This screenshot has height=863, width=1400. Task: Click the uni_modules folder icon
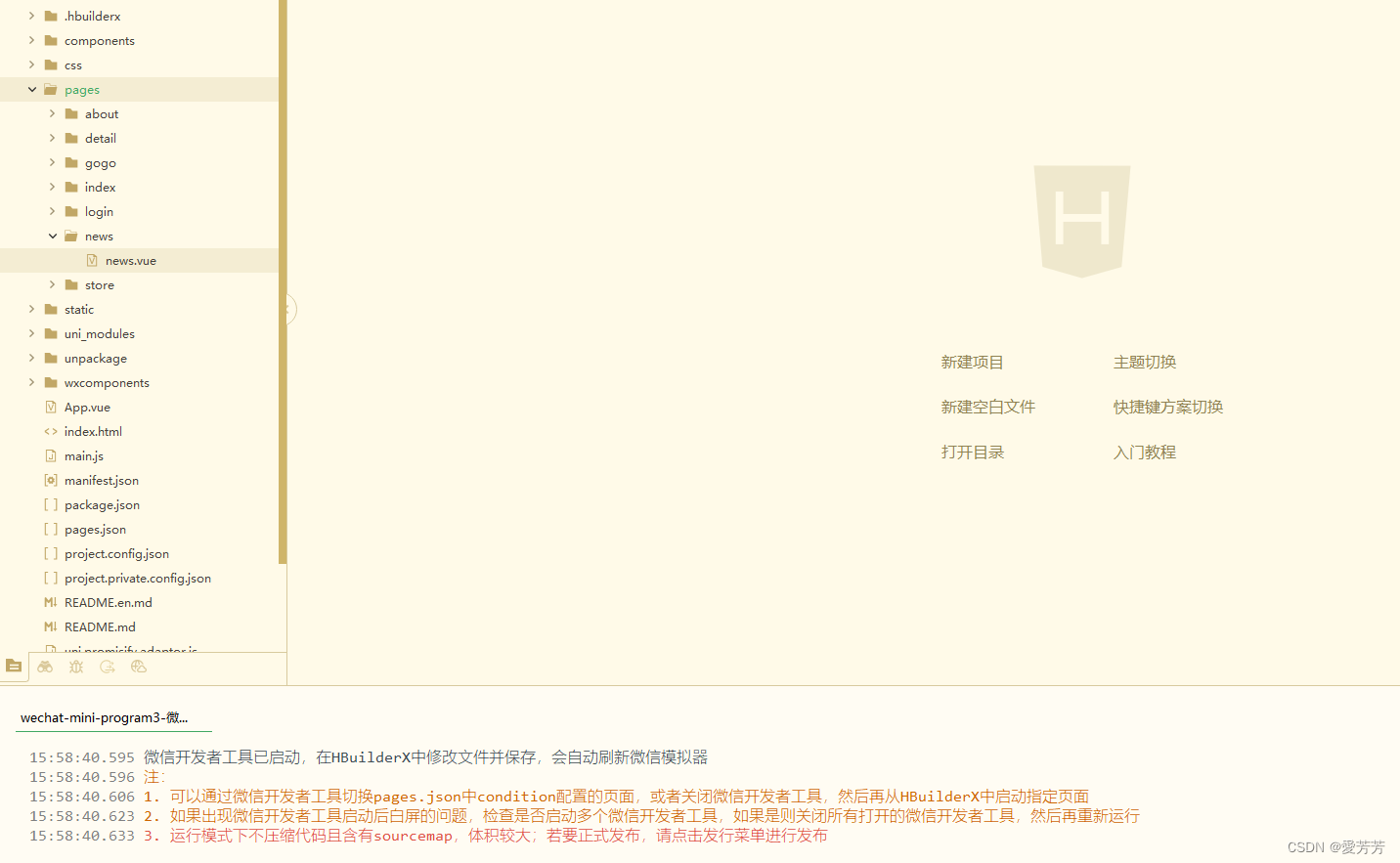point(51,333)
